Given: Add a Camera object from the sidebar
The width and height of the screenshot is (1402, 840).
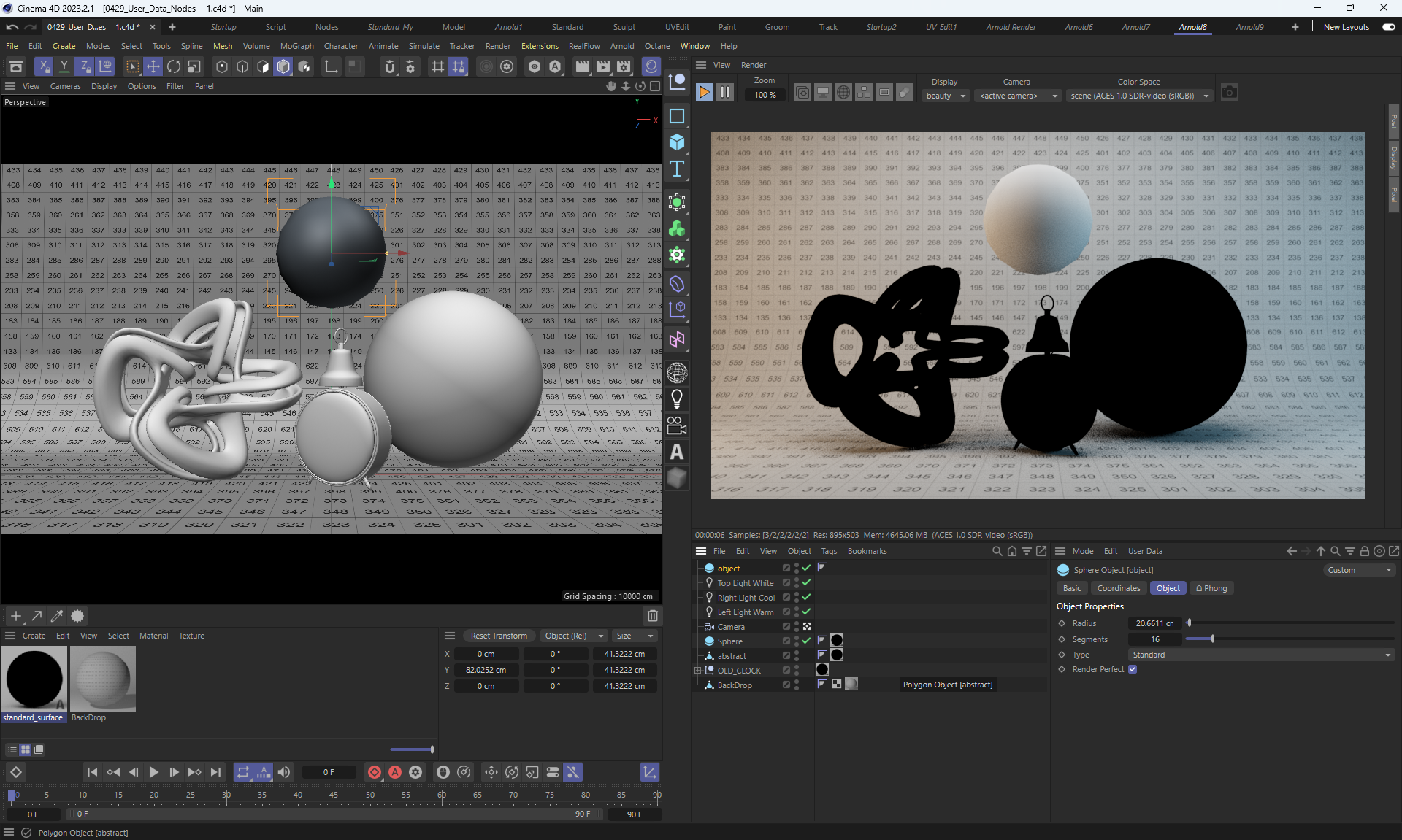Looking at the screenshot, I should [x=677, y=425].
